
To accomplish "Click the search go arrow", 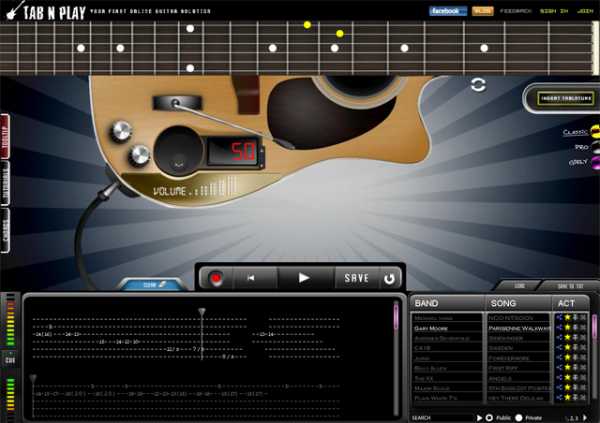I will coord(479,418).
